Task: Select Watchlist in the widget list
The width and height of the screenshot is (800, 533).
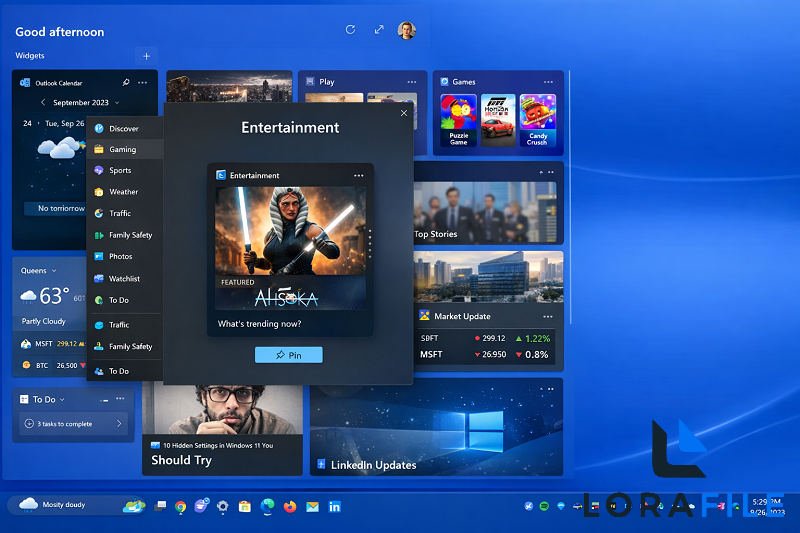Action: click(x=124, y=278)
